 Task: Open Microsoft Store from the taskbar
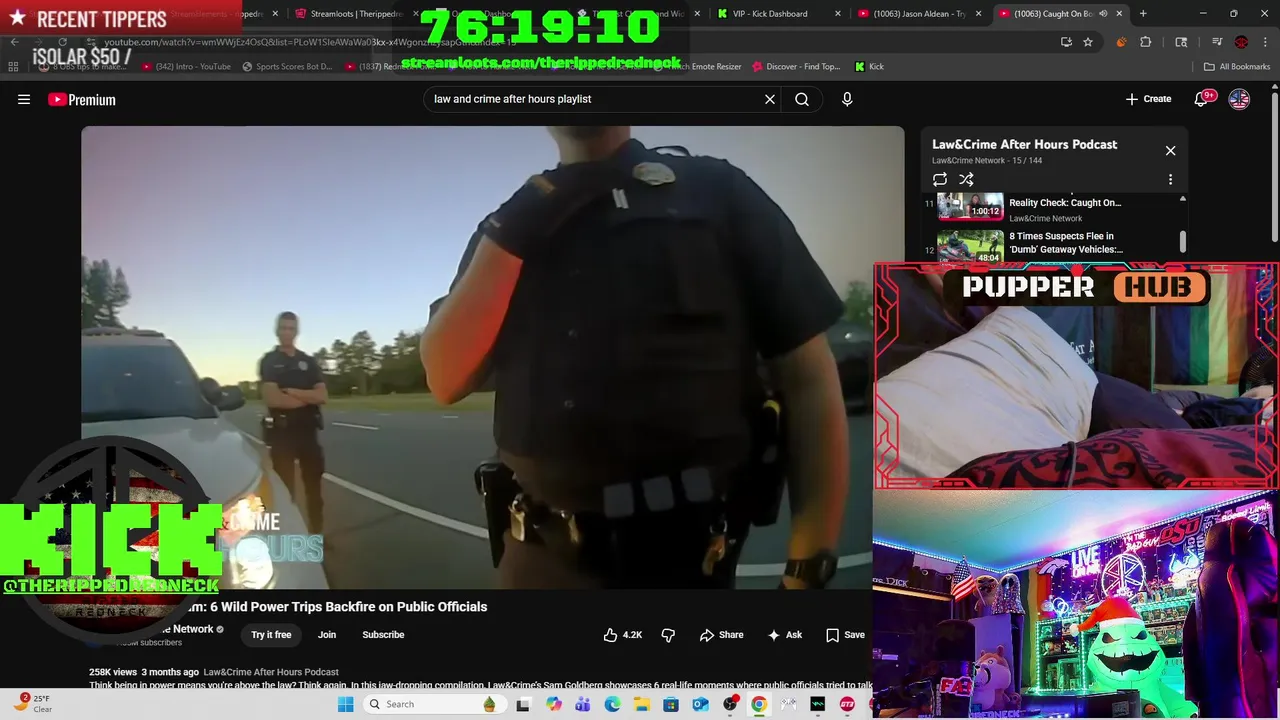coord(671,704)
